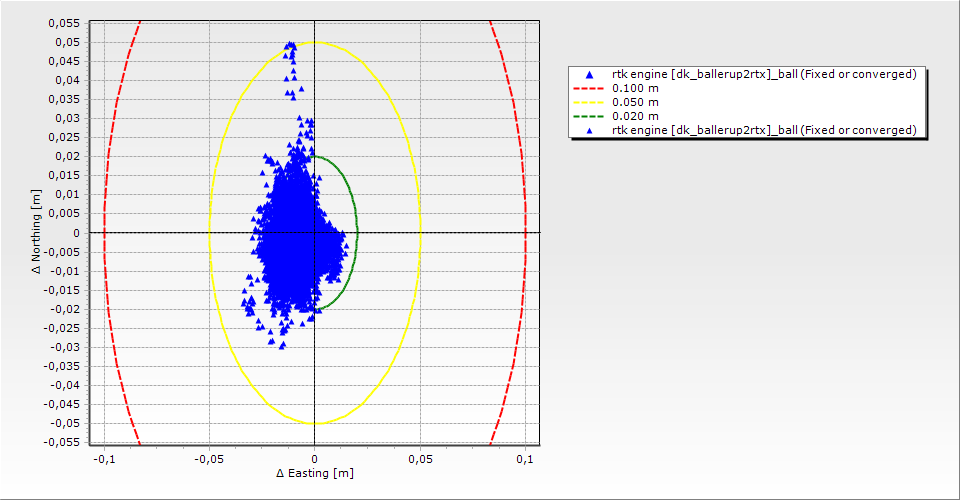Click the '-0,045' Northing tick label
Image resolution: width=960 pixels, height=500 pixels.
click(x=62, y=404)
